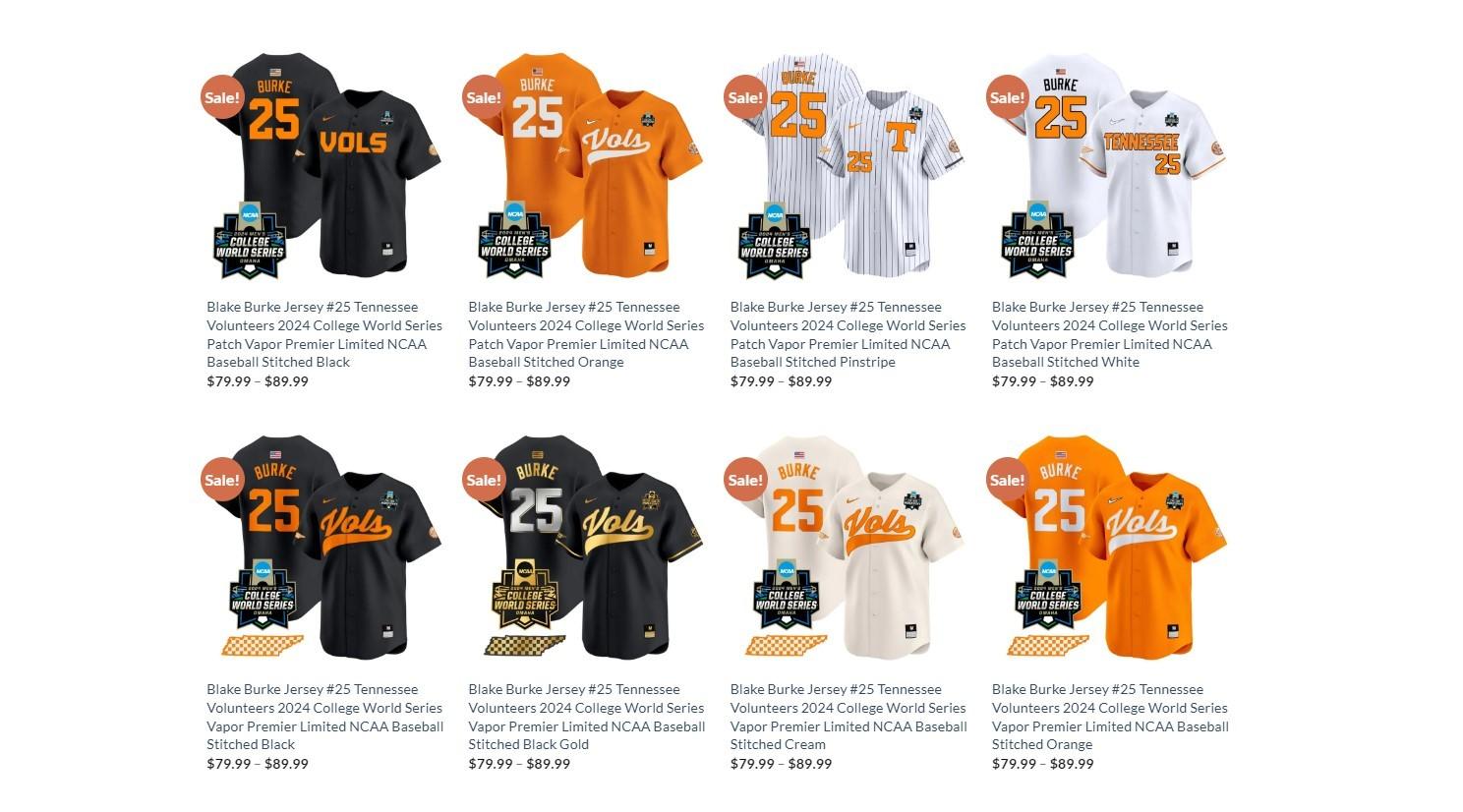
Task: Click the Sale badge on black VOLS jersey
Action: tap(222, 97)
